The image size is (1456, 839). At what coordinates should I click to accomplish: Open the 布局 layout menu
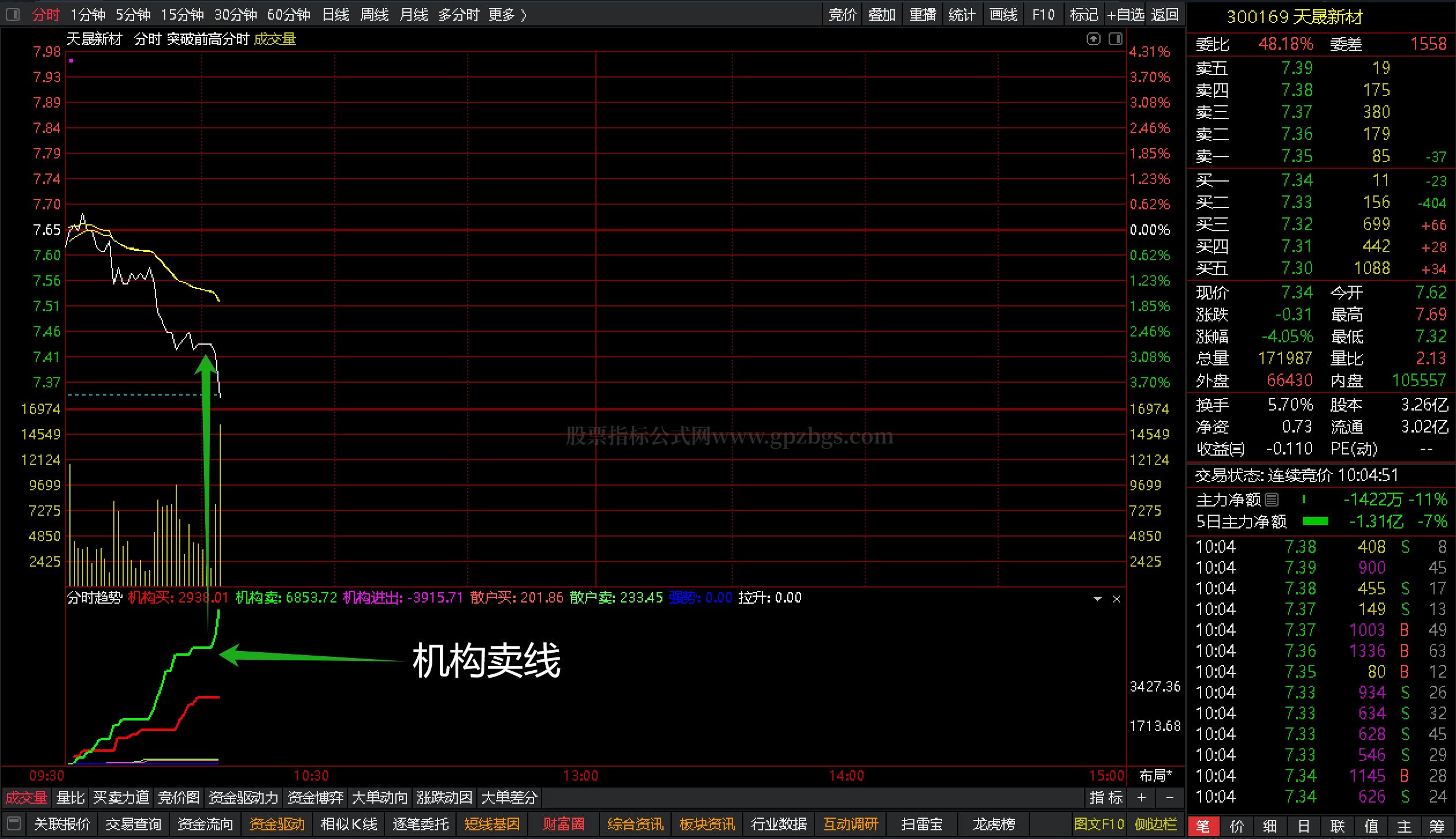(x=1155, y=775)
